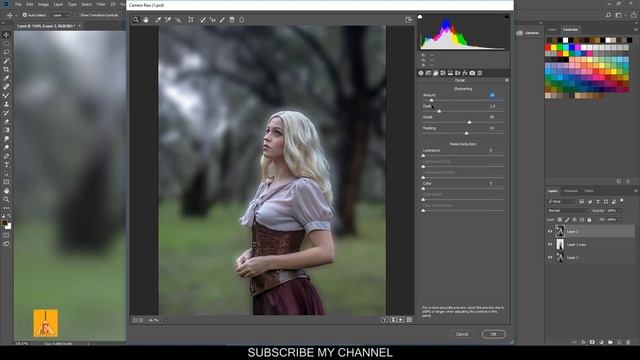Enable Show Transform Controls checkbox

click(x=78, y=15)
